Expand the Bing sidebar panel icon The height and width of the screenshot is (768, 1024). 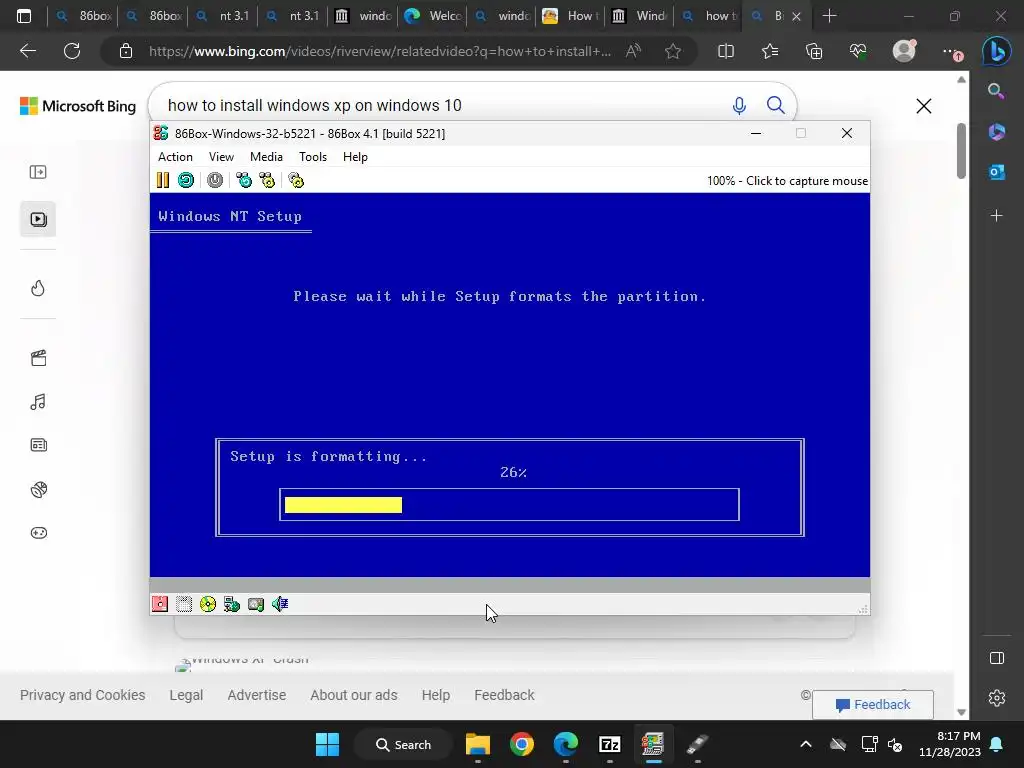[x=38, y=172]
